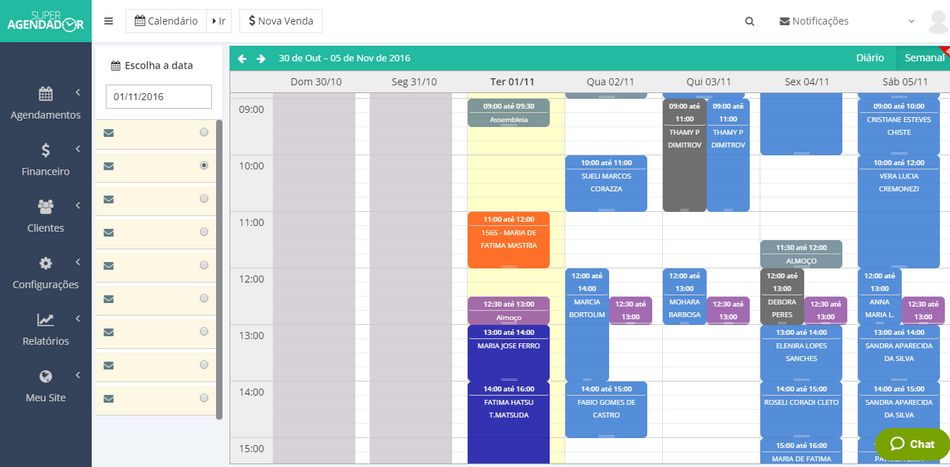Open Notificações
Image resolution: width=950 pixels, height=467 pixels.
[x=814, y=21]
